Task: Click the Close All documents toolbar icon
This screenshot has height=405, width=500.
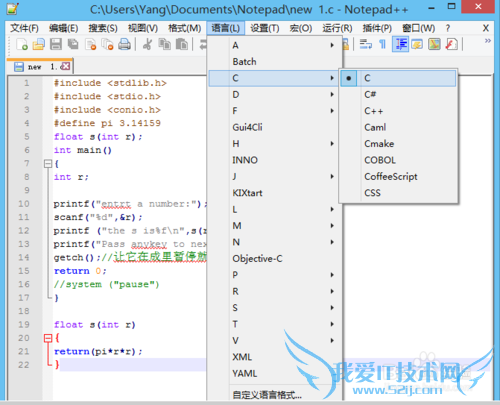Action: click(x=107, y=44)
